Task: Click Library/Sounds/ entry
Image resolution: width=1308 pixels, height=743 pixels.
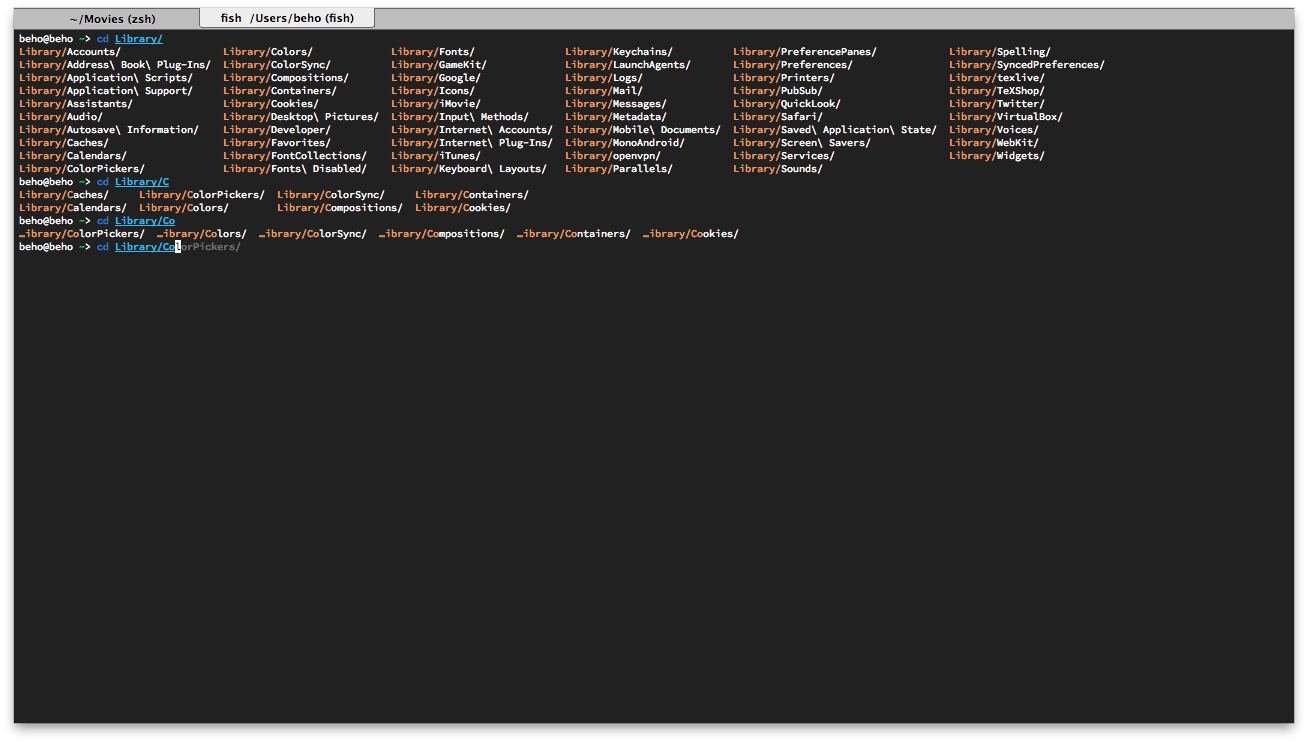Action: pyautogui.click(x=778, y=169)
